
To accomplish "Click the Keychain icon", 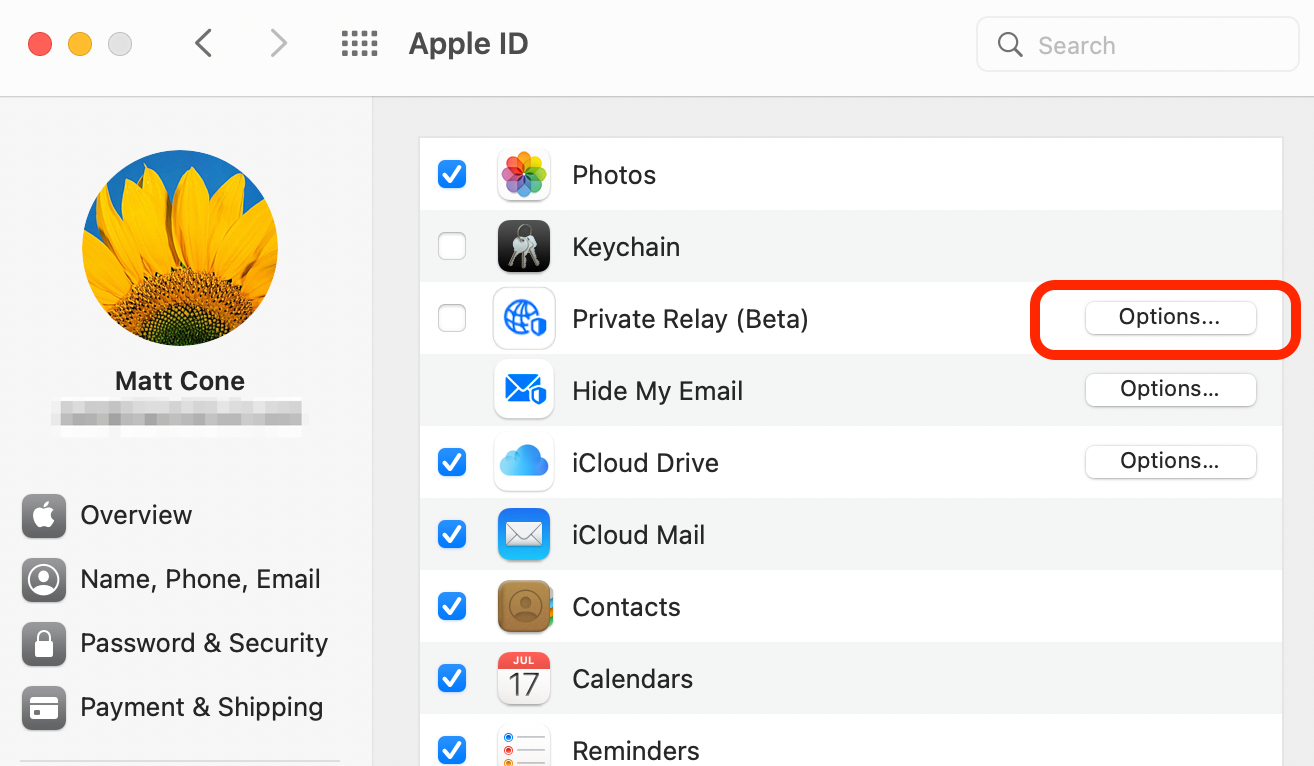I will [x=524, y=246].
